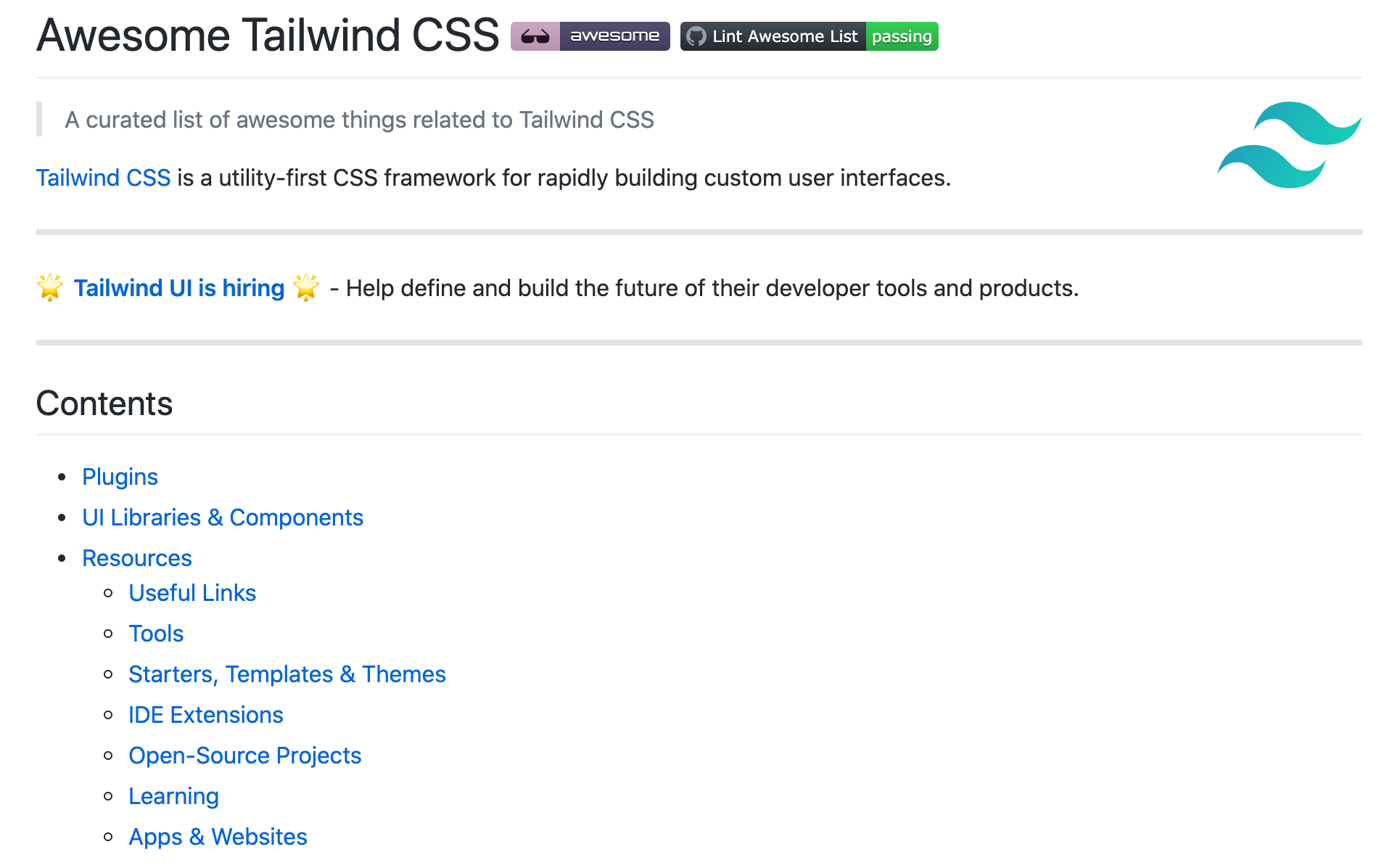Viewport: 1400px width, 868px height.
Task: Click the green passing status badge
Action: (902, 36)
